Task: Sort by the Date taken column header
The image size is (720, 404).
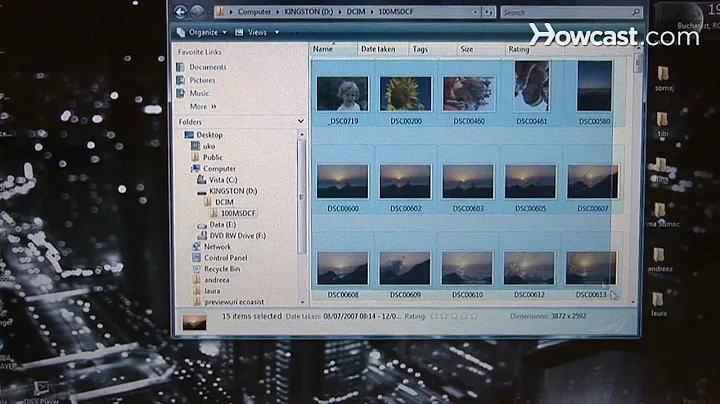Action: click(x=383, y=49)
